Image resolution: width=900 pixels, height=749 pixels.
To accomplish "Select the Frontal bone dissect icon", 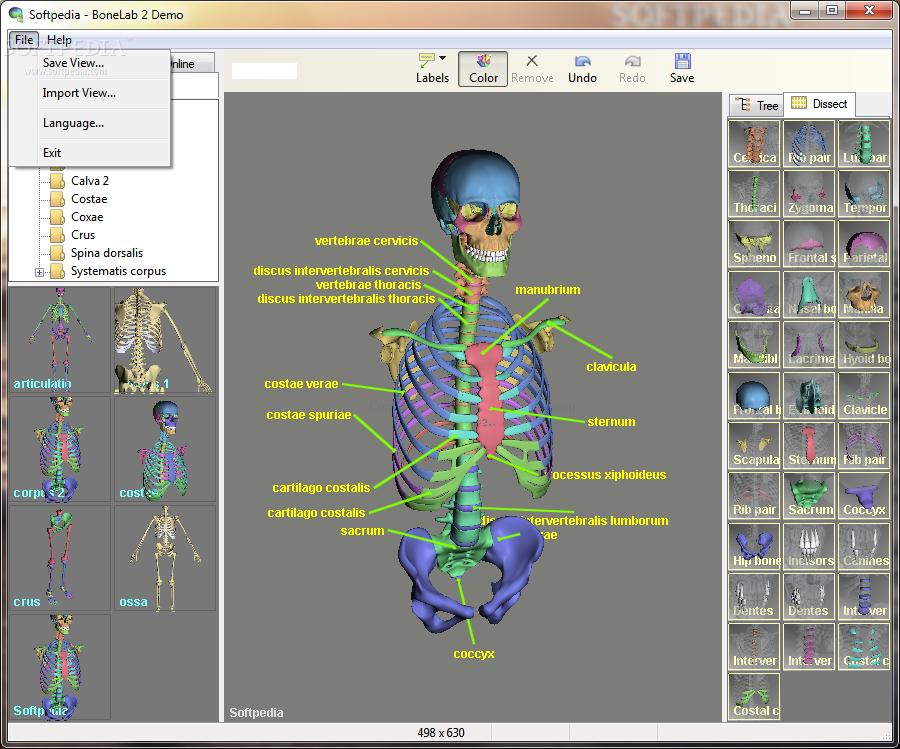I will pos(754,395).
